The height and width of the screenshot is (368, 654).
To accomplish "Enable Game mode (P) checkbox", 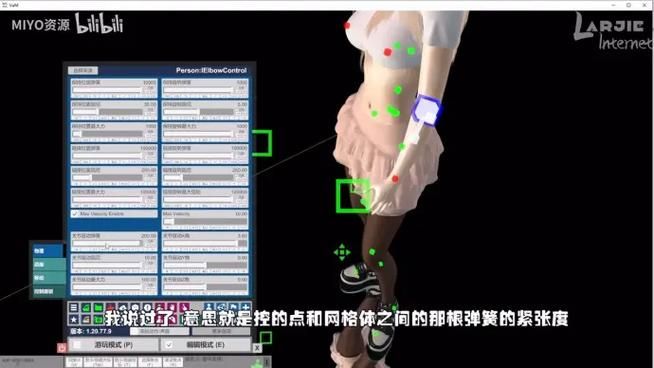I will [77, 345].
